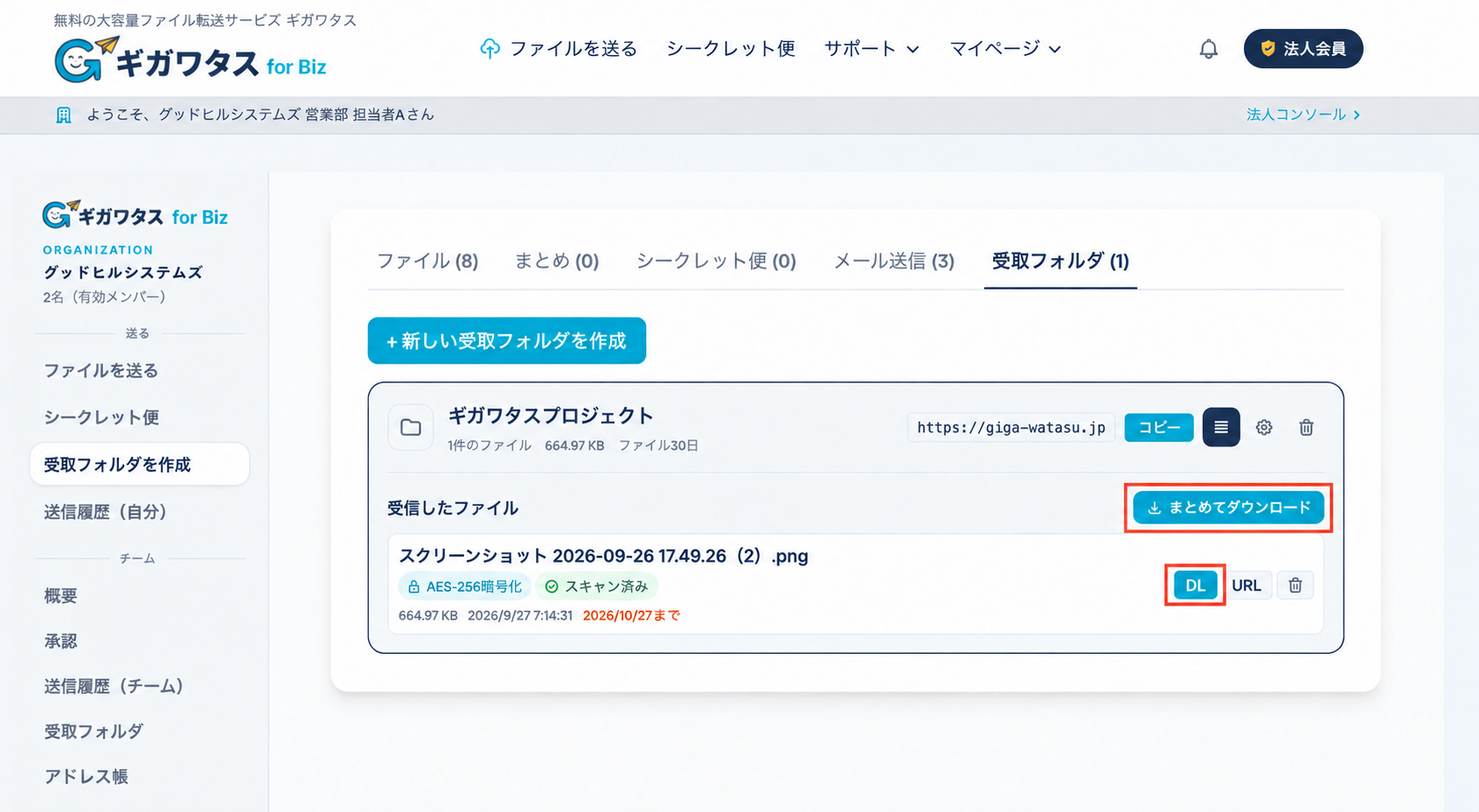Click the スキャン済み badge text
The image size is (1479, 812).
click(607, 586)
